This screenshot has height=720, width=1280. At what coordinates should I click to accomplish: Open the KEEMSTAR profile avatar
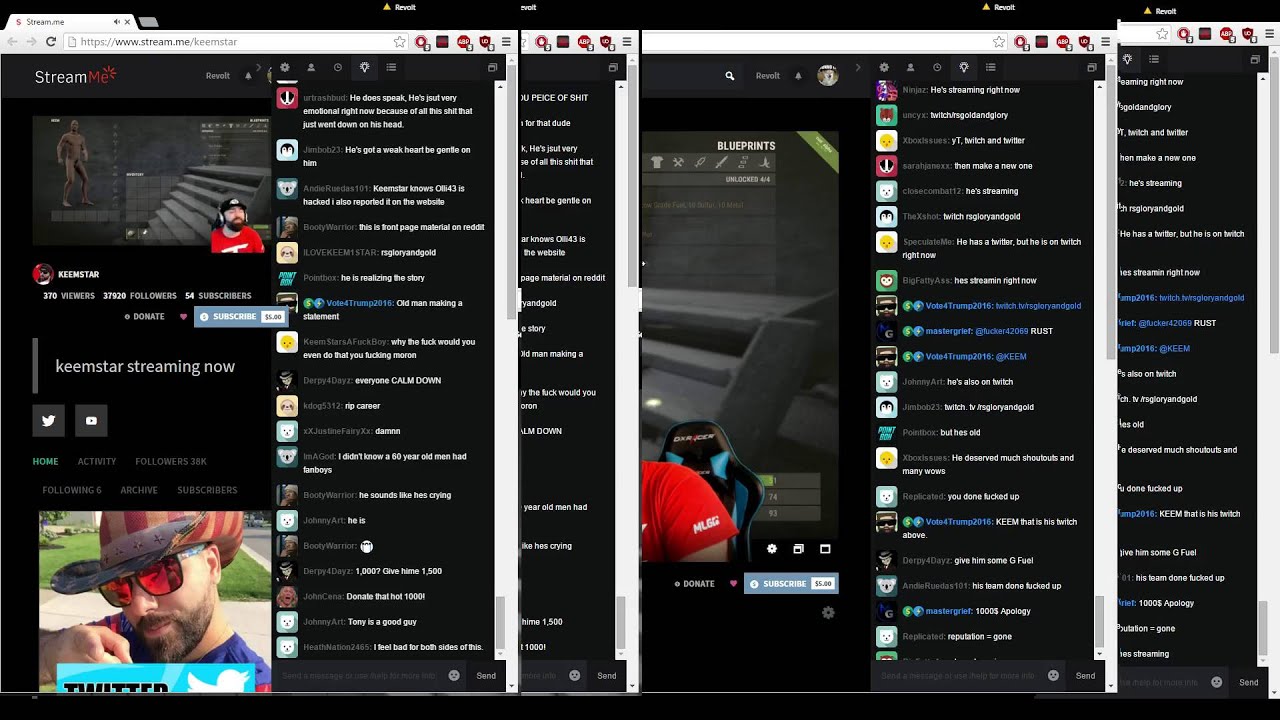click(x=43, y=274)
